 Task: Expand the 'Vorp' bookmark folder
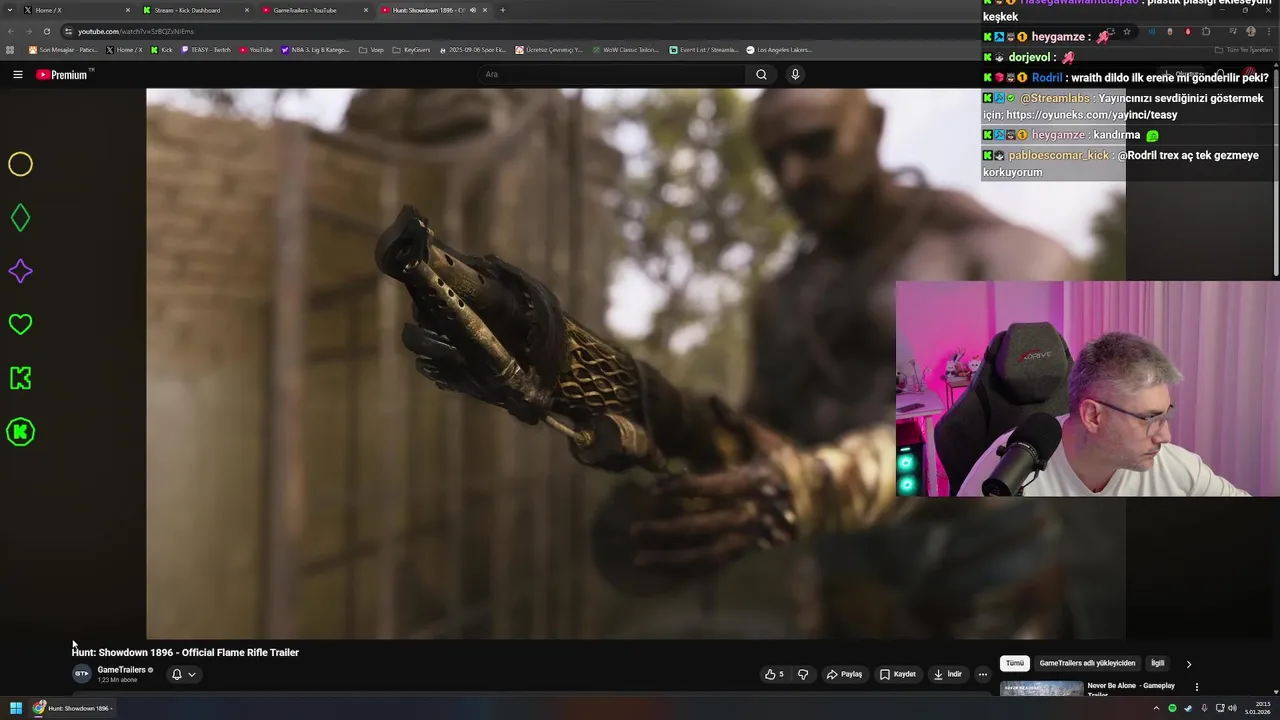coord(371,50)
